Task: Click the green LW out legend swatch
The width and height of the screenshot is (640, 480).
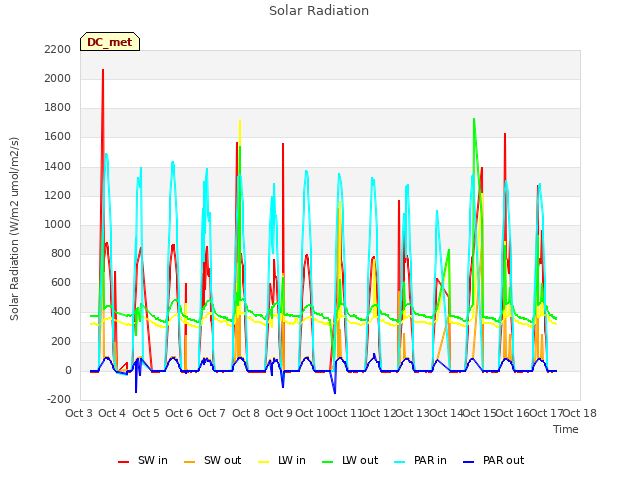Action: point(327,462)
